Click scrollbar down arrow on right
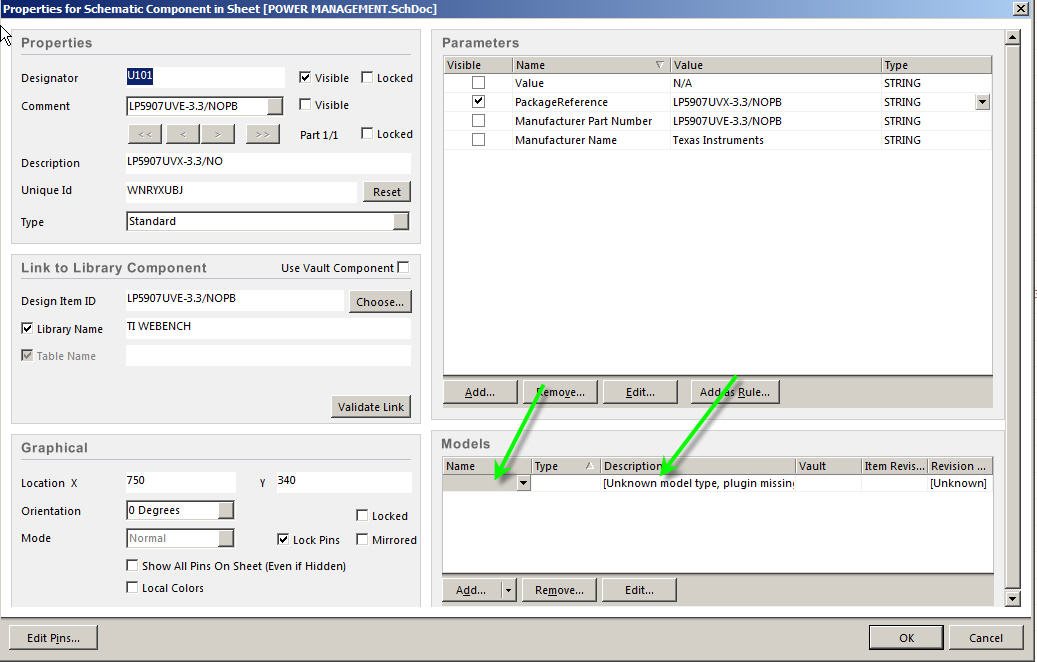The width and height of the screenshot is (1037, 662). [1013, 599]
